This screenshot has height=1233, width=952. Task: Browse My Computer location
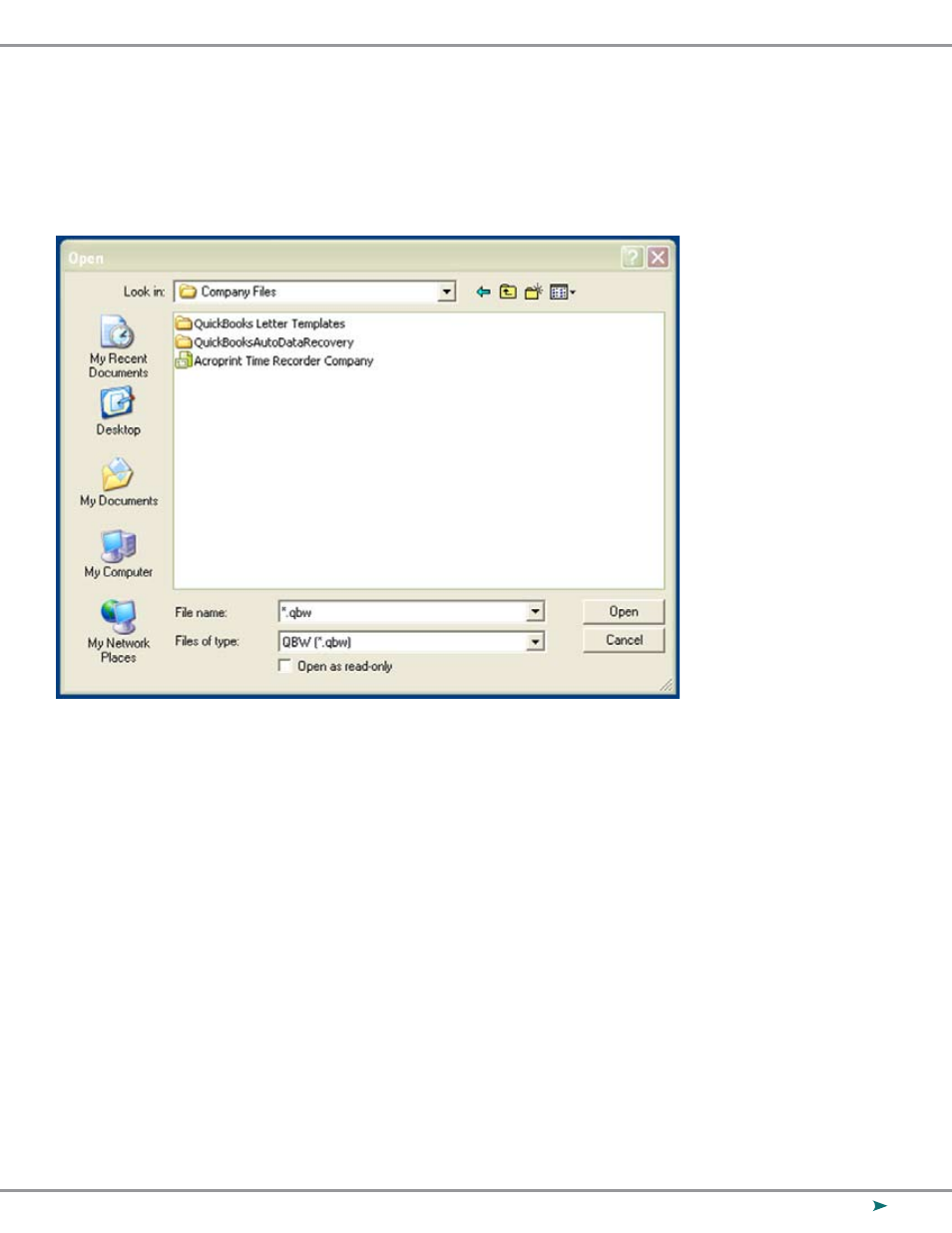pyautogui.click(x=118, y=554)
